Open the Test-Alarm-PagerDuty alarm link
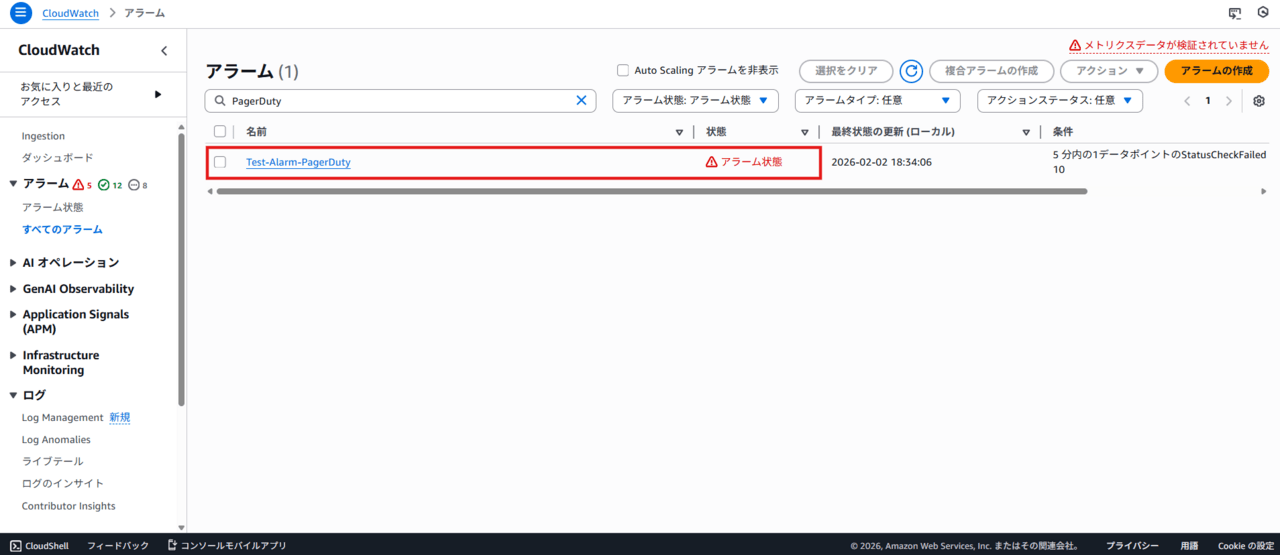The height and width of the screenshot is (555, 1280). [298, 162]
